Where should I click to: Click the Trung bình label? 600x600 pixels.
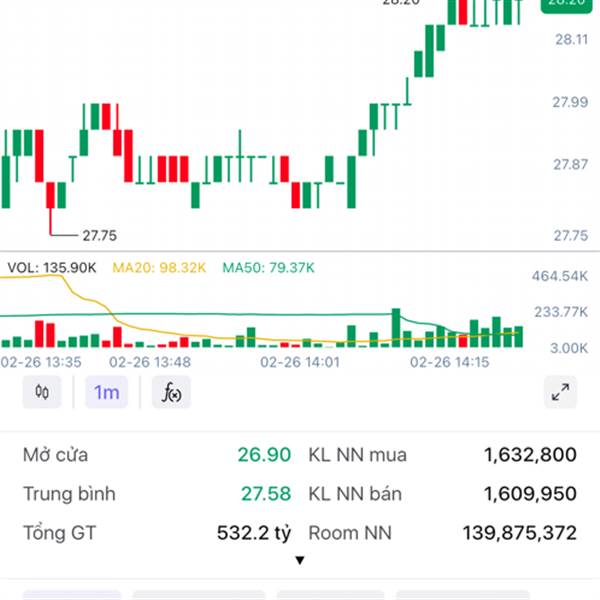pos(69,494)
